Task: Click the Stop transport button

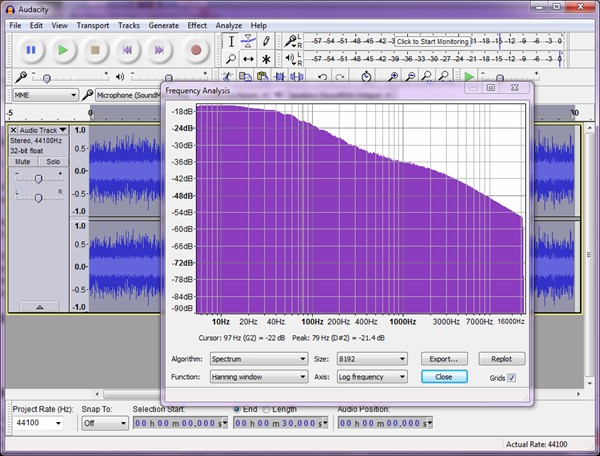Action: click(95, 50)
